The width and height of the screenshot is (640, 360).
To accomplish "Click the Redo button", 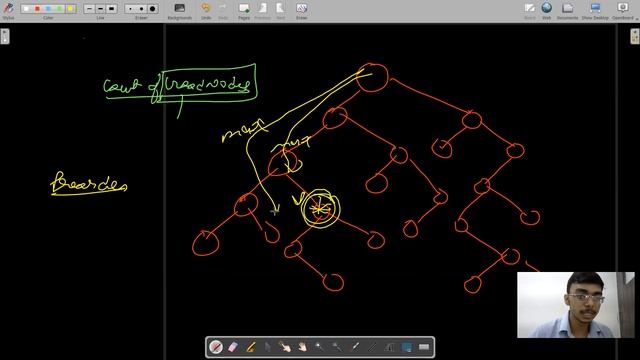I will click(x=222, y=10).
